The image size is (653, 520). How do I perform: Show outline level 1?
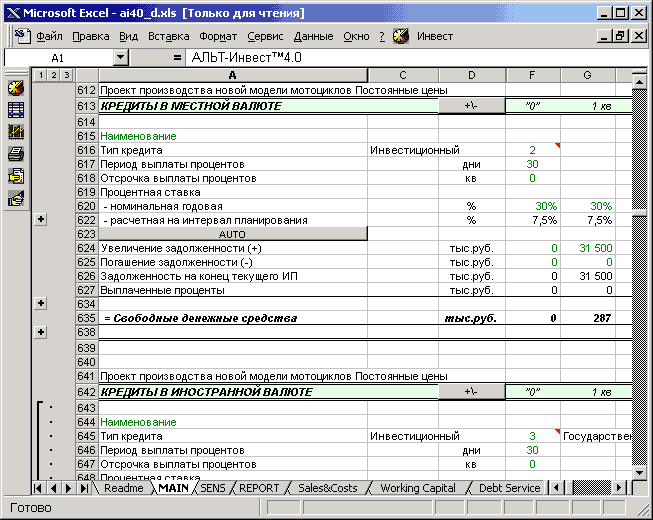pyautogui.click(x=40, y=75)
